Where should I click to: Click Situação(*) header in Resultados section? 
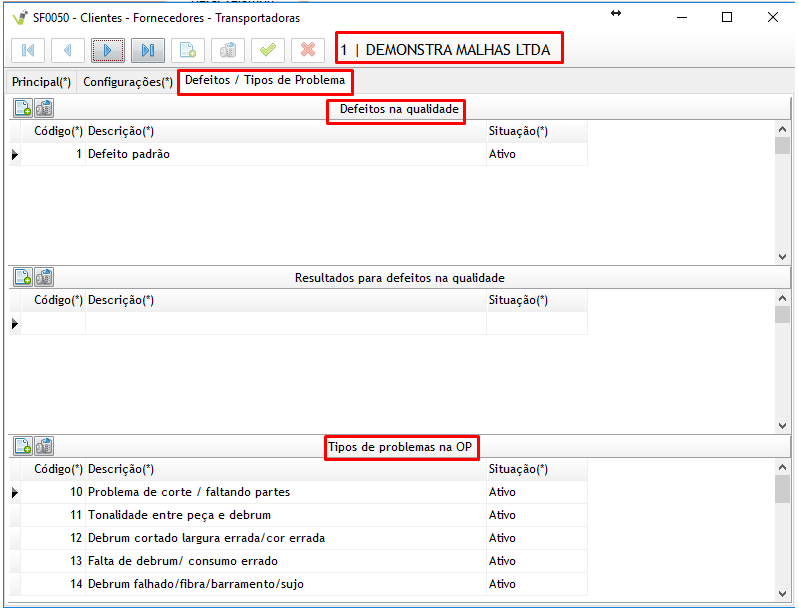click(536, 300)
